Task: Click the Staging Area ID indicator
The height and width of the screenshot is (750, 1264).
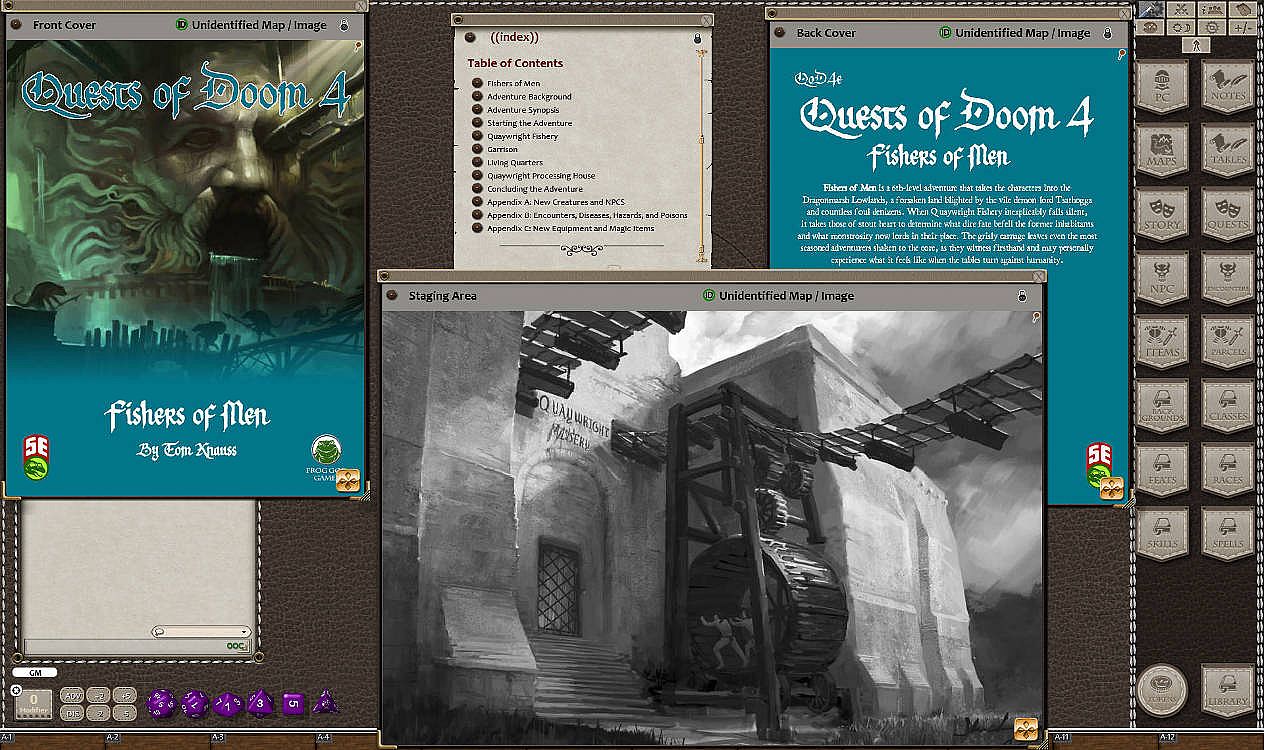Action: point(709,296)
